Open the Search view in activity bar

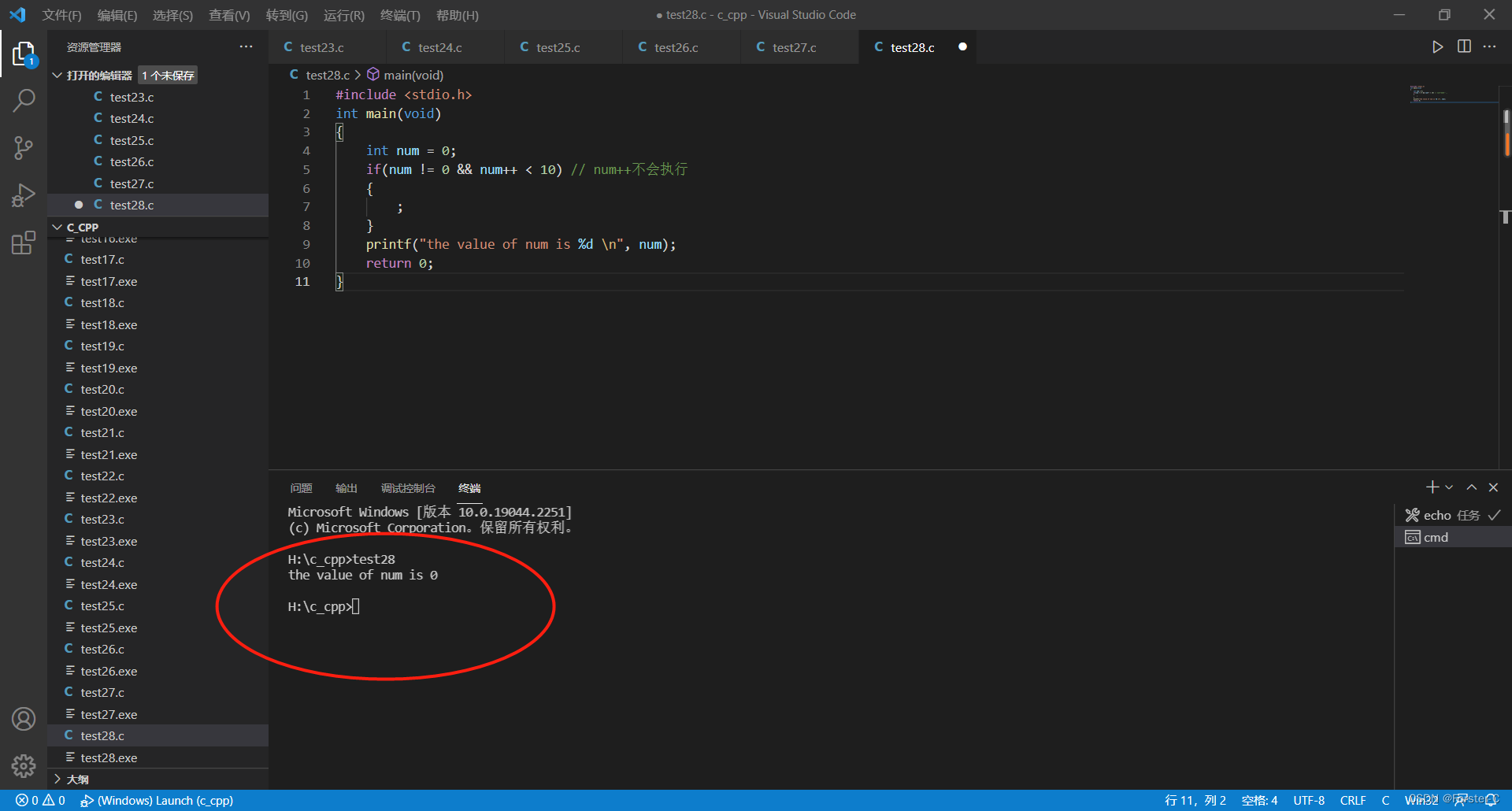(x=24, y=101)
